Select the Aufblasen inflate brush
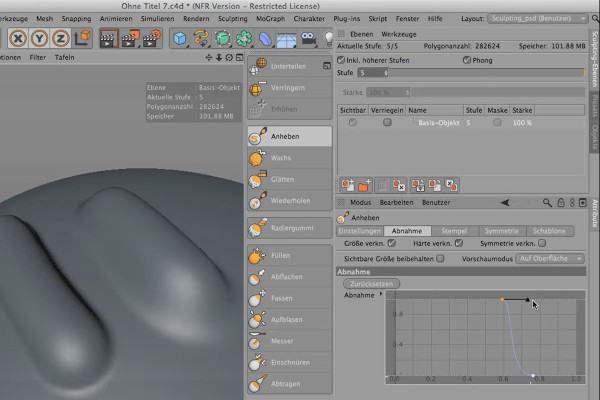Viewport: 600px width, 400px height. pos(290,320)
